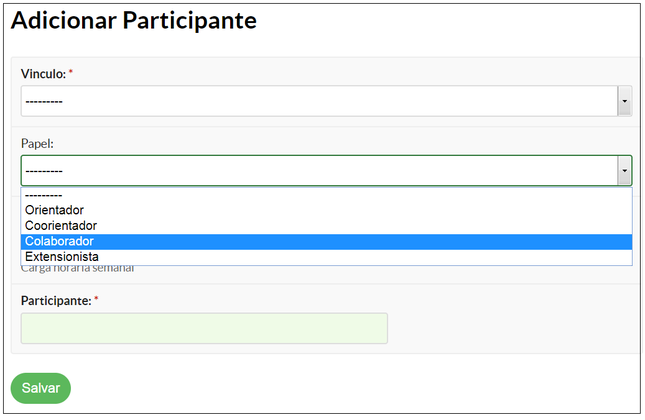The image size is (645, 420).
Task: Click the Participante field label
Action: tap(56, 300)
